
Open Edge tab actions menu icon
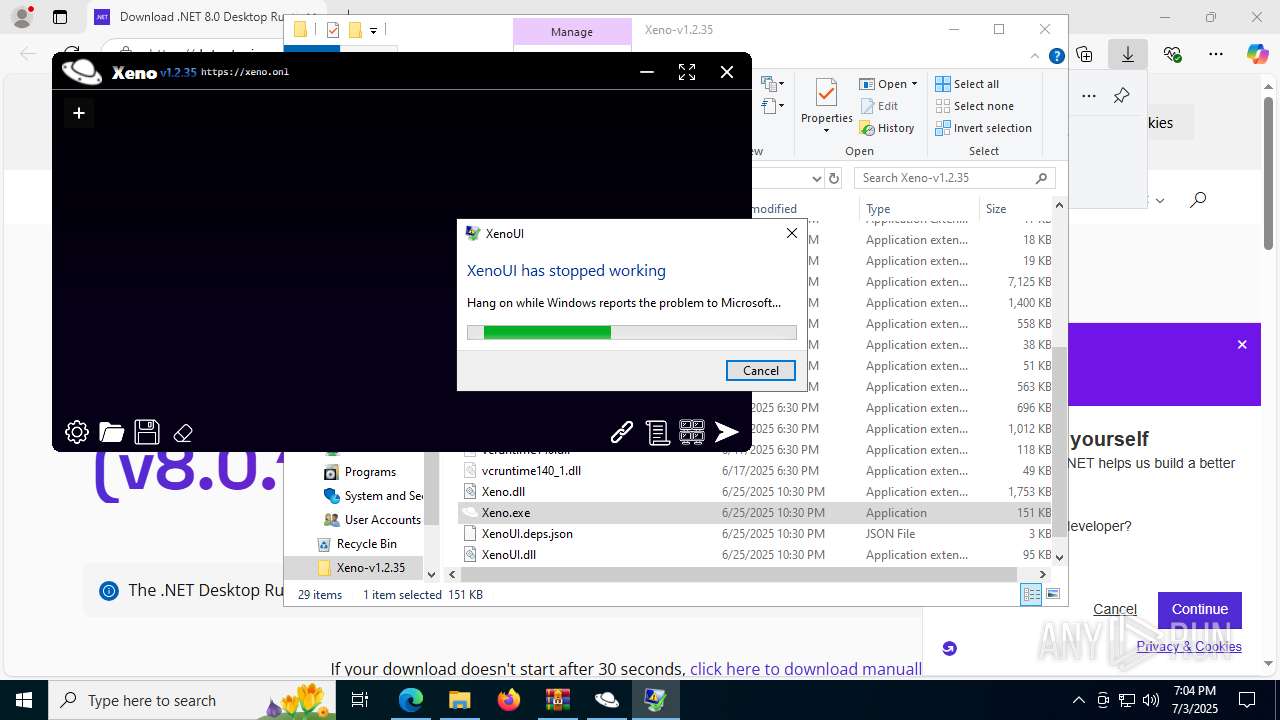click(60, 17)
